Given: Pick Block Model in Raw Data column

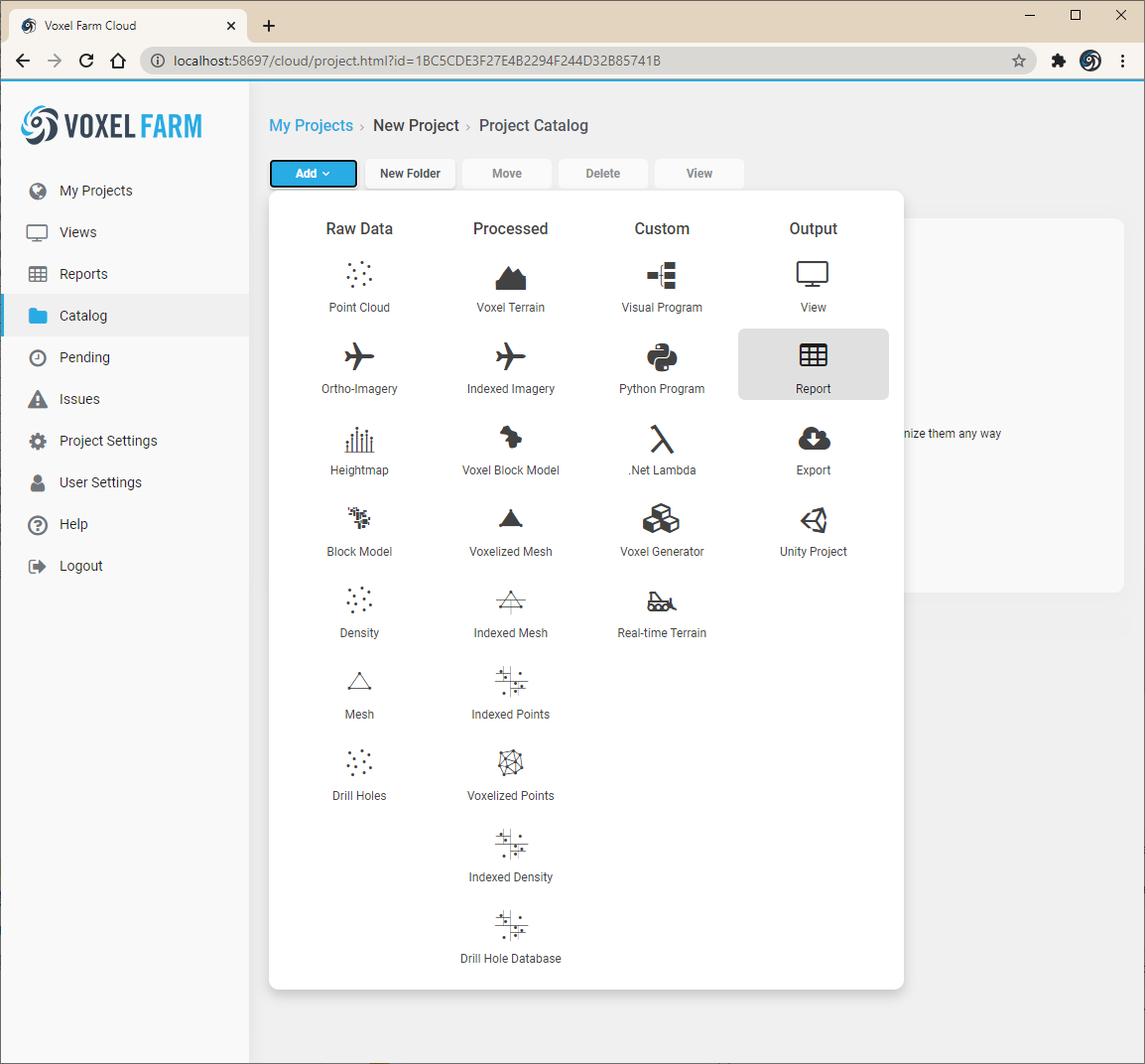Looking at the screenshot, I should [x=359, y=531].
